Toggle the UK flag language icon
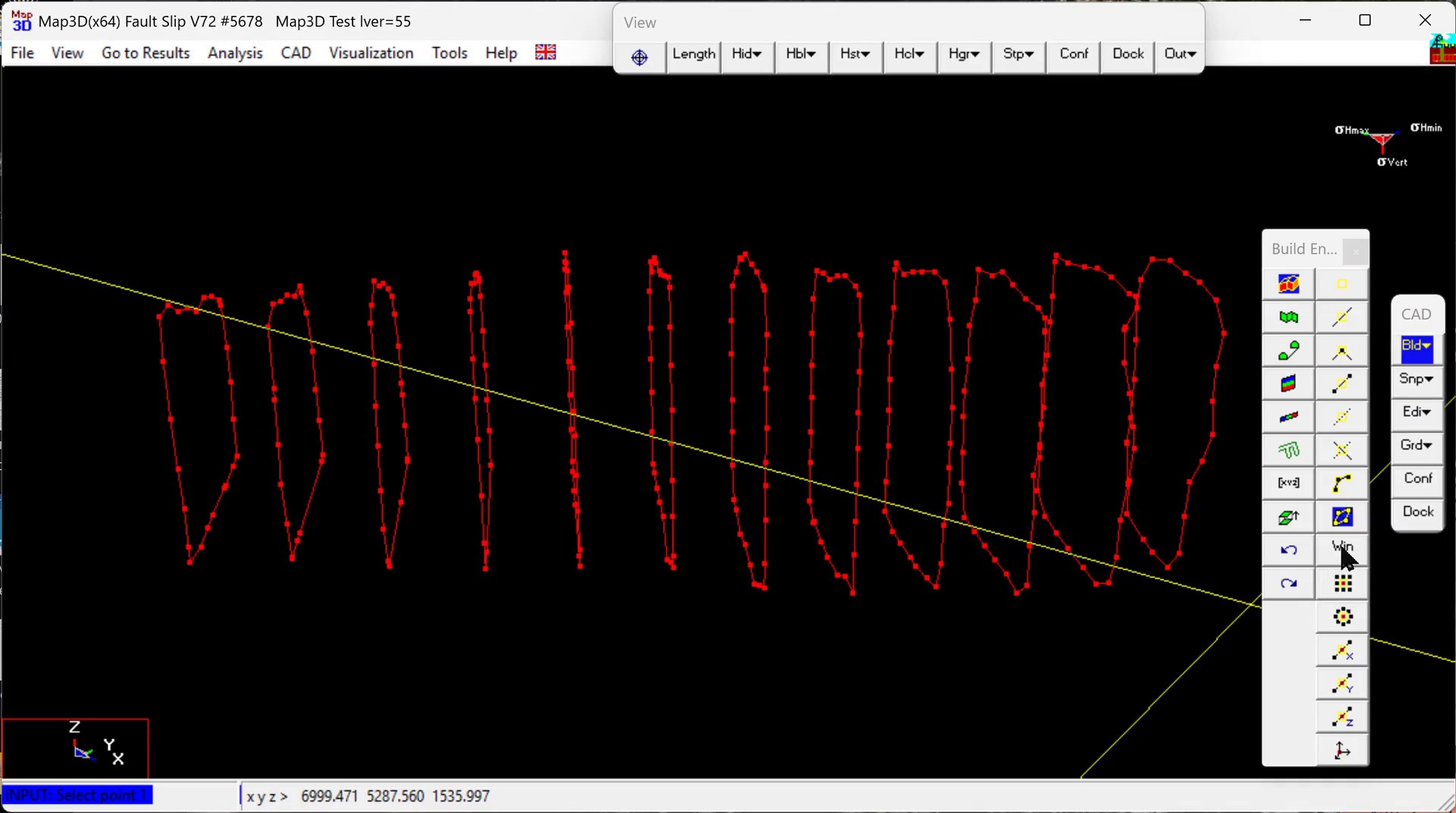The image size is (1456, 813). click(545, 52)
